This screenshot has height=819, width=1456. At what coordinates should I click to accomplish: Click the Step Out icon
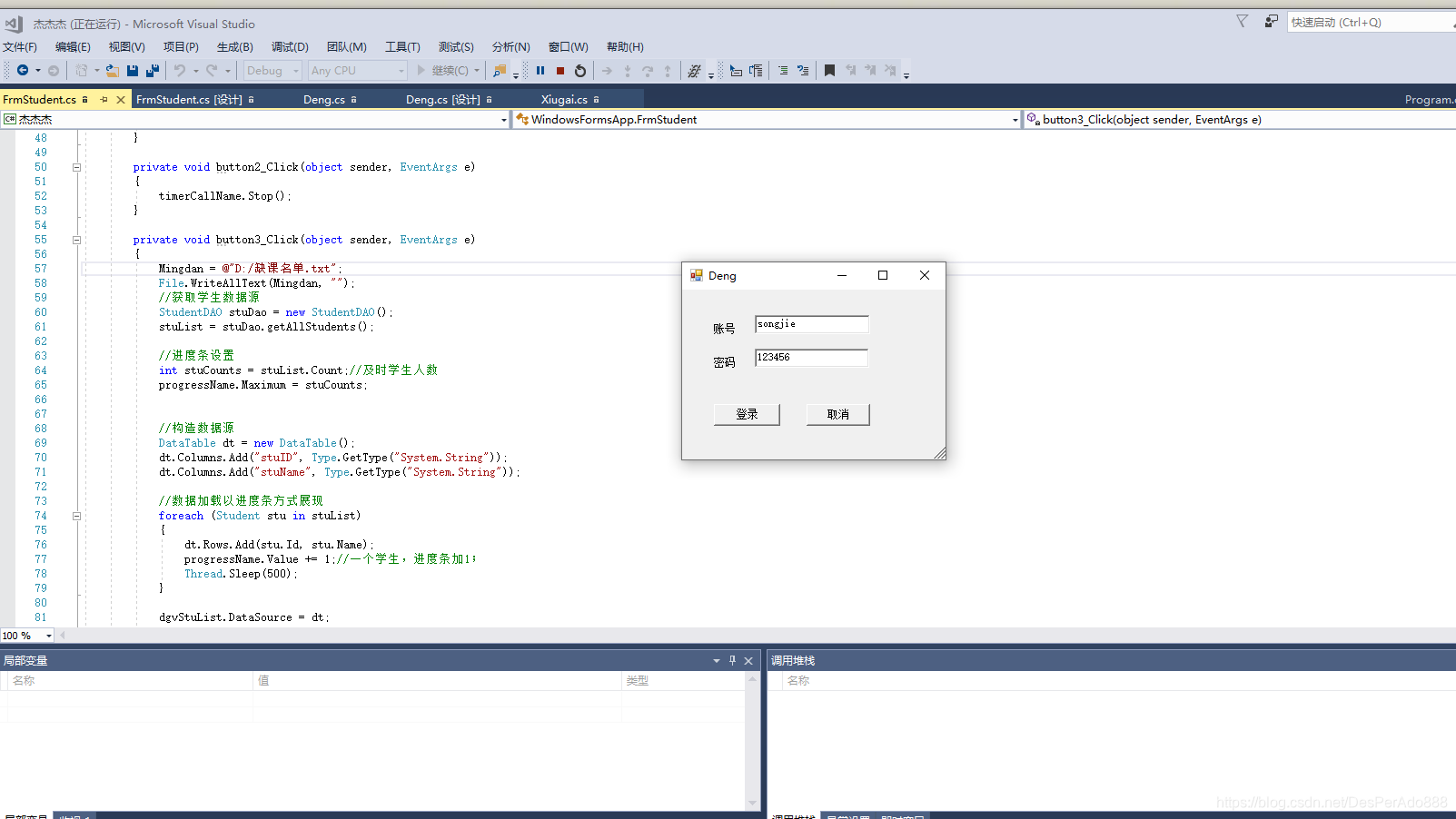pos(668,71)
